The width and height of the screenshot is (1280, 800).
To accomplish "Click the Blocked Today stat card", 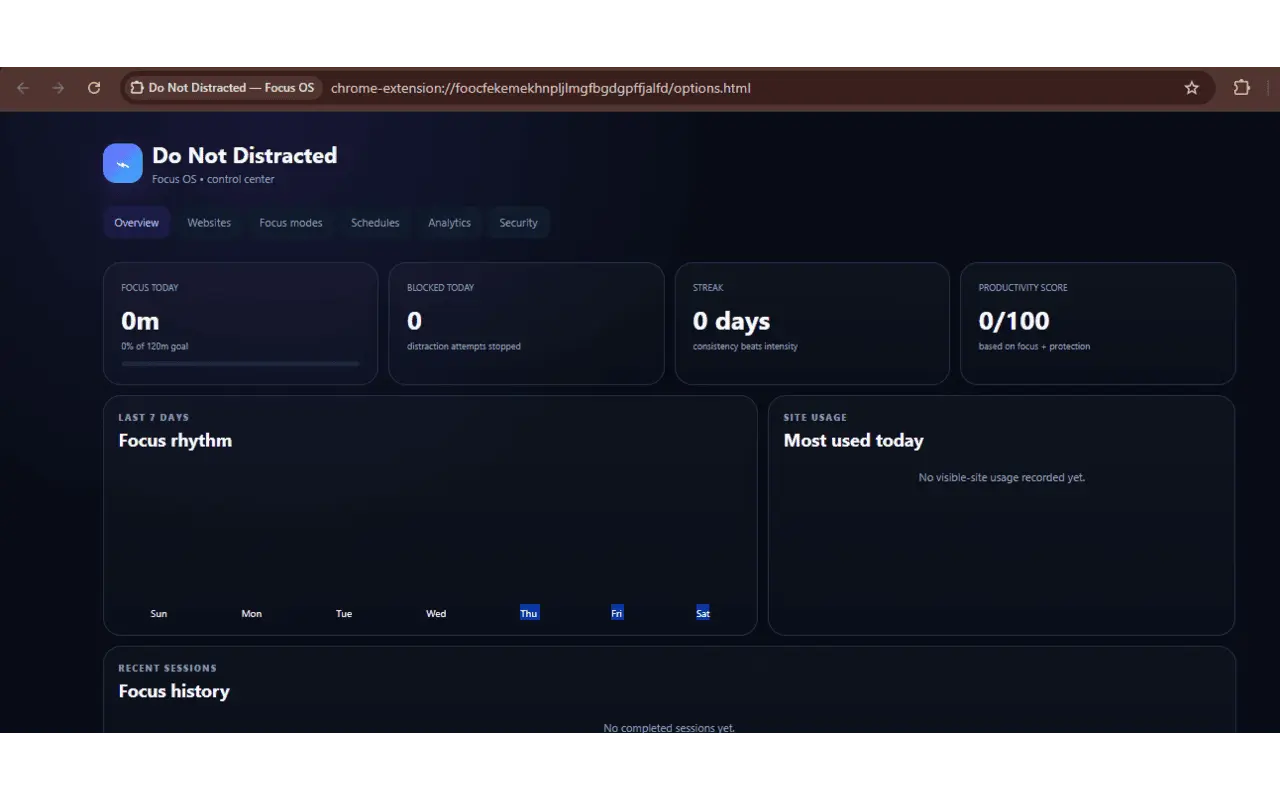I will tap(526, 323).
